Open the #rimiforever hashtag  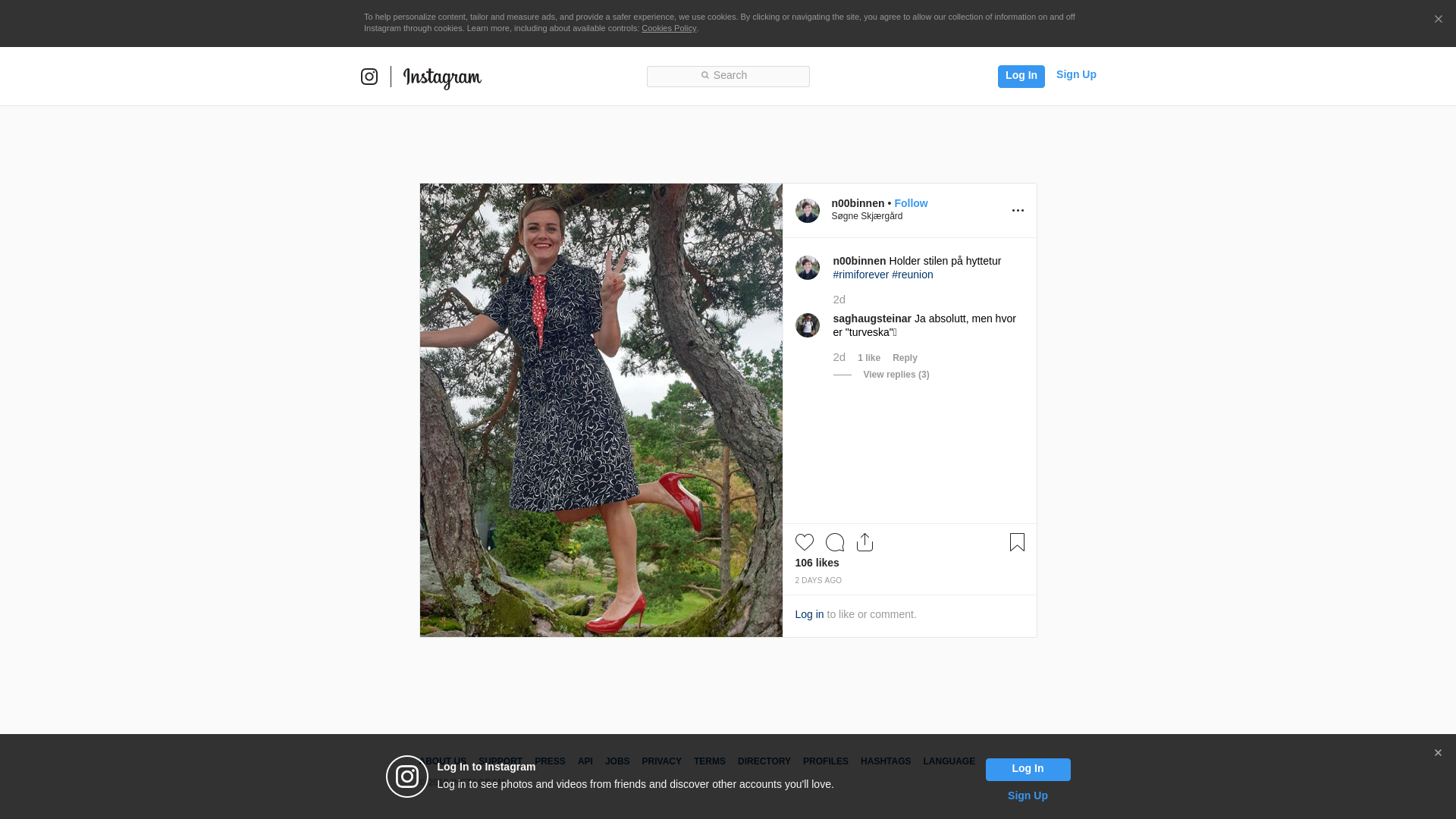click(861, 275)
